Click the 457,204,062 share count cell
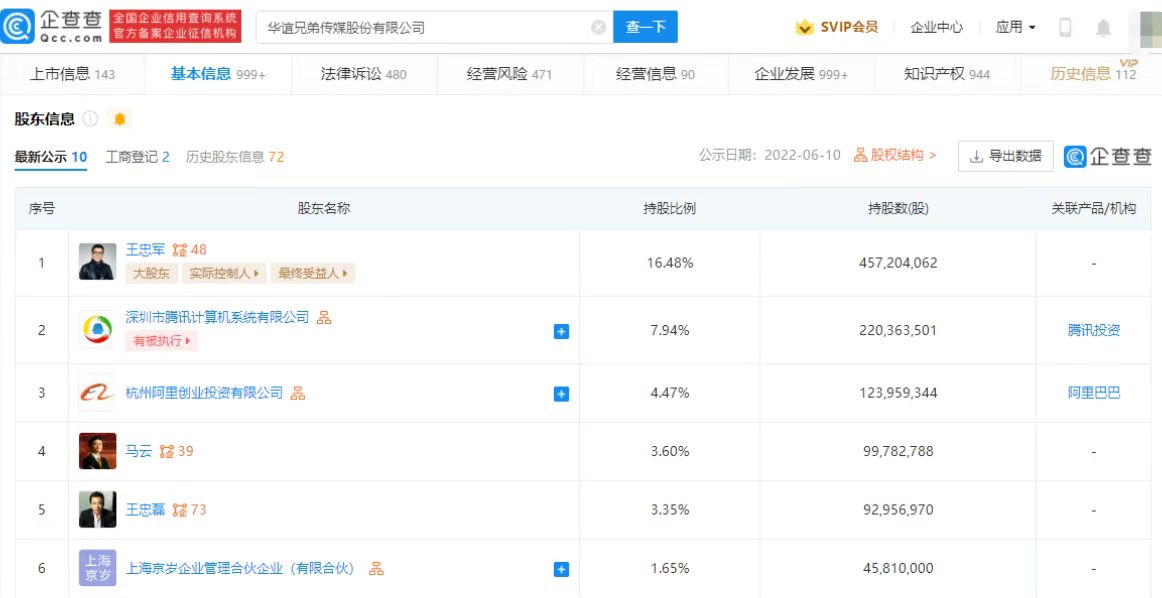The image size is (1162, 598). click(898, 262)
